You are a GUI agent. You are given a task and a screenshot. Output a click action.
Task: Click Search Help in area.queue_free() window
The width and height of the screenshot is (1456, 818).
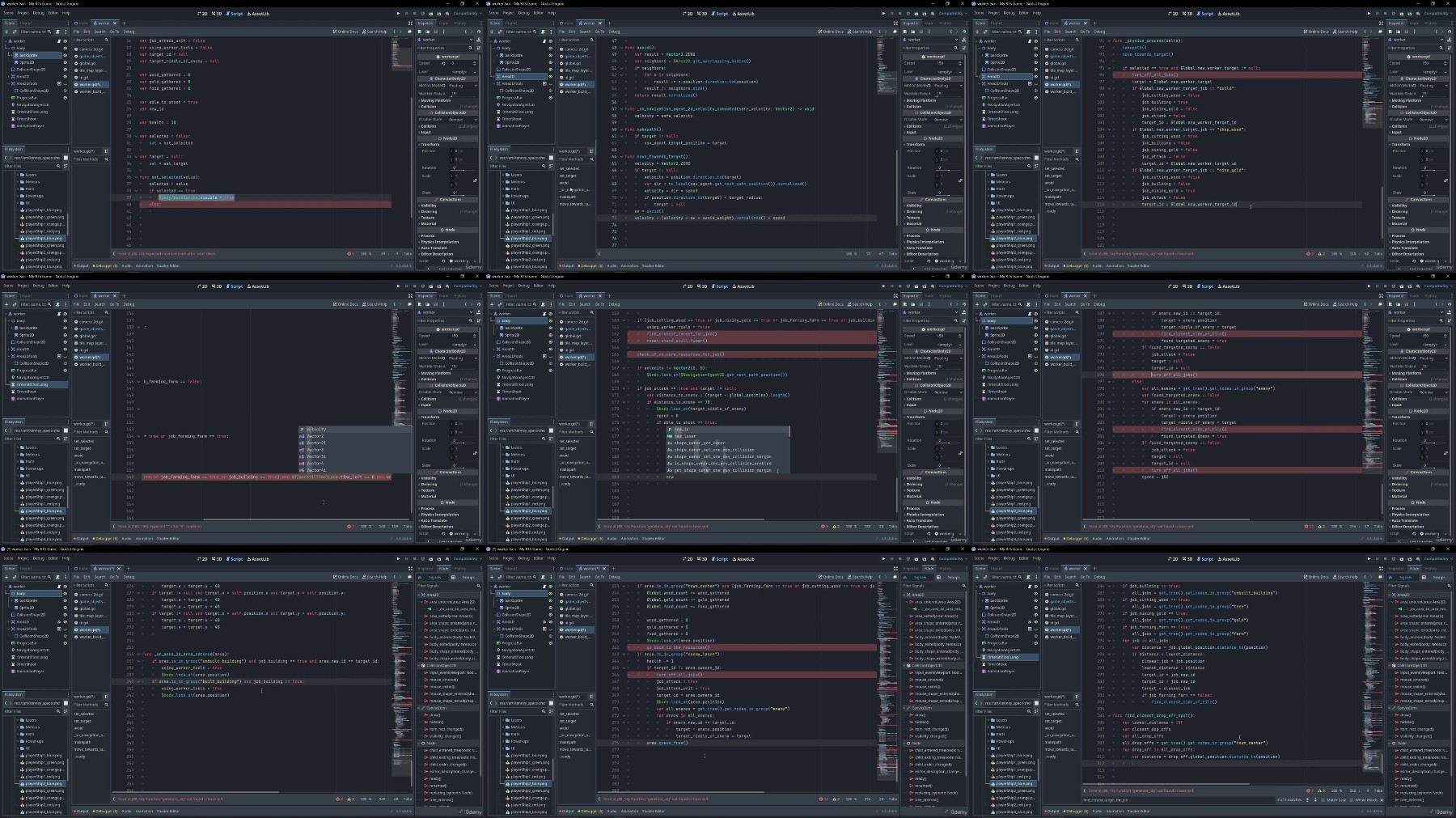[x=860, y=577]
